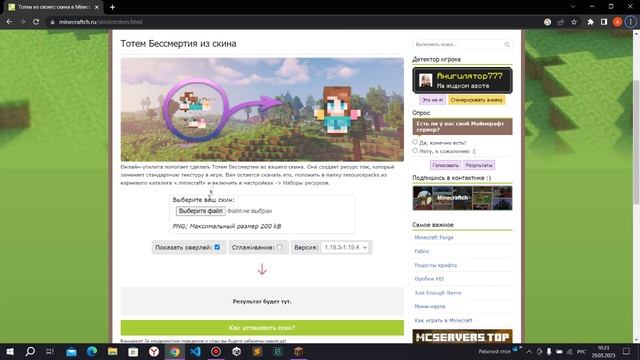This screenshot has height=360, width=640.
Task: Click the Результаты poll button
Action: (x=479, y=165)
